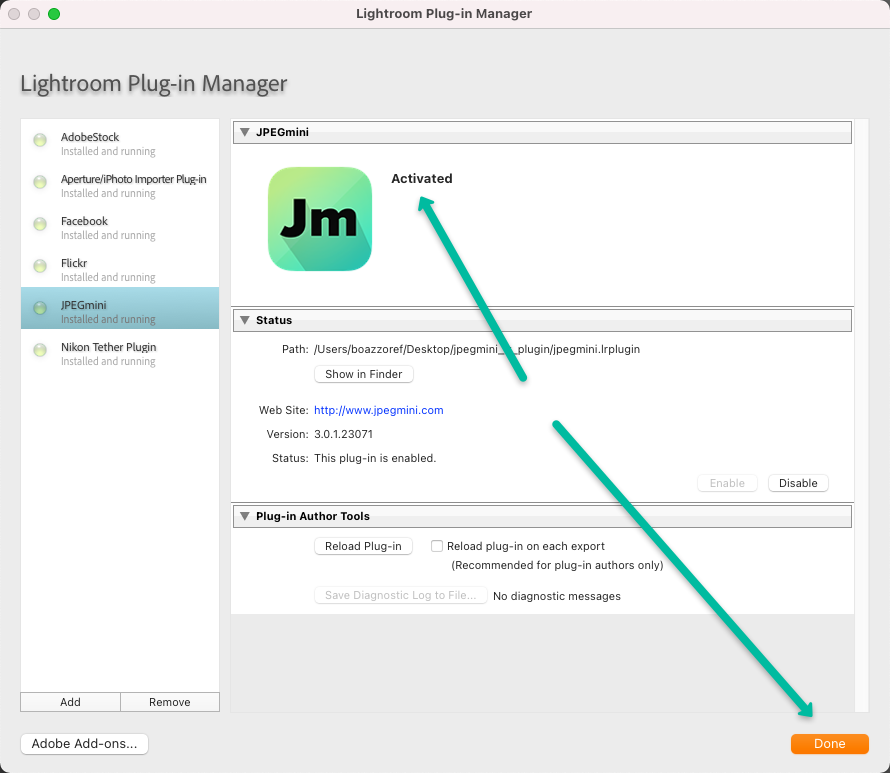Click the version number 3.0.1.23071
Image resolution: width=890 pixels, height=773 pixels.
coord(343,434)
